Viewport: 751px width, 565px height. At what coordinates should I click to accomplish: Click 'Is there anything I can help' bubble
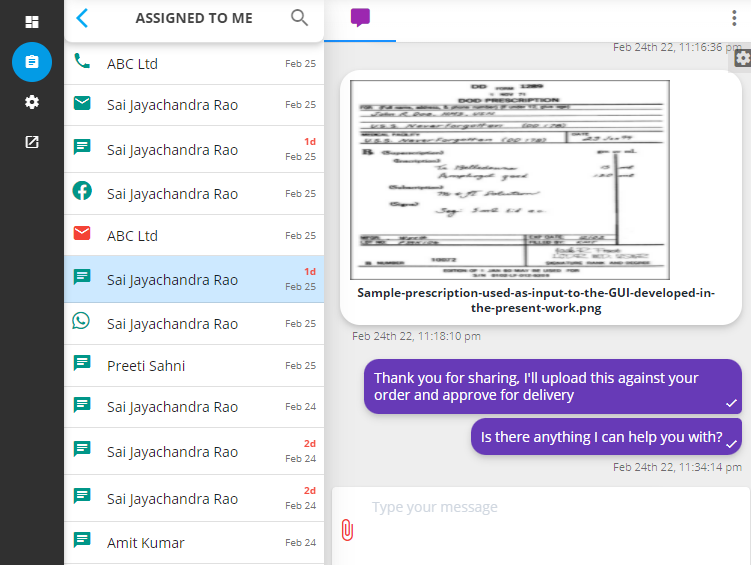(606, 437)
